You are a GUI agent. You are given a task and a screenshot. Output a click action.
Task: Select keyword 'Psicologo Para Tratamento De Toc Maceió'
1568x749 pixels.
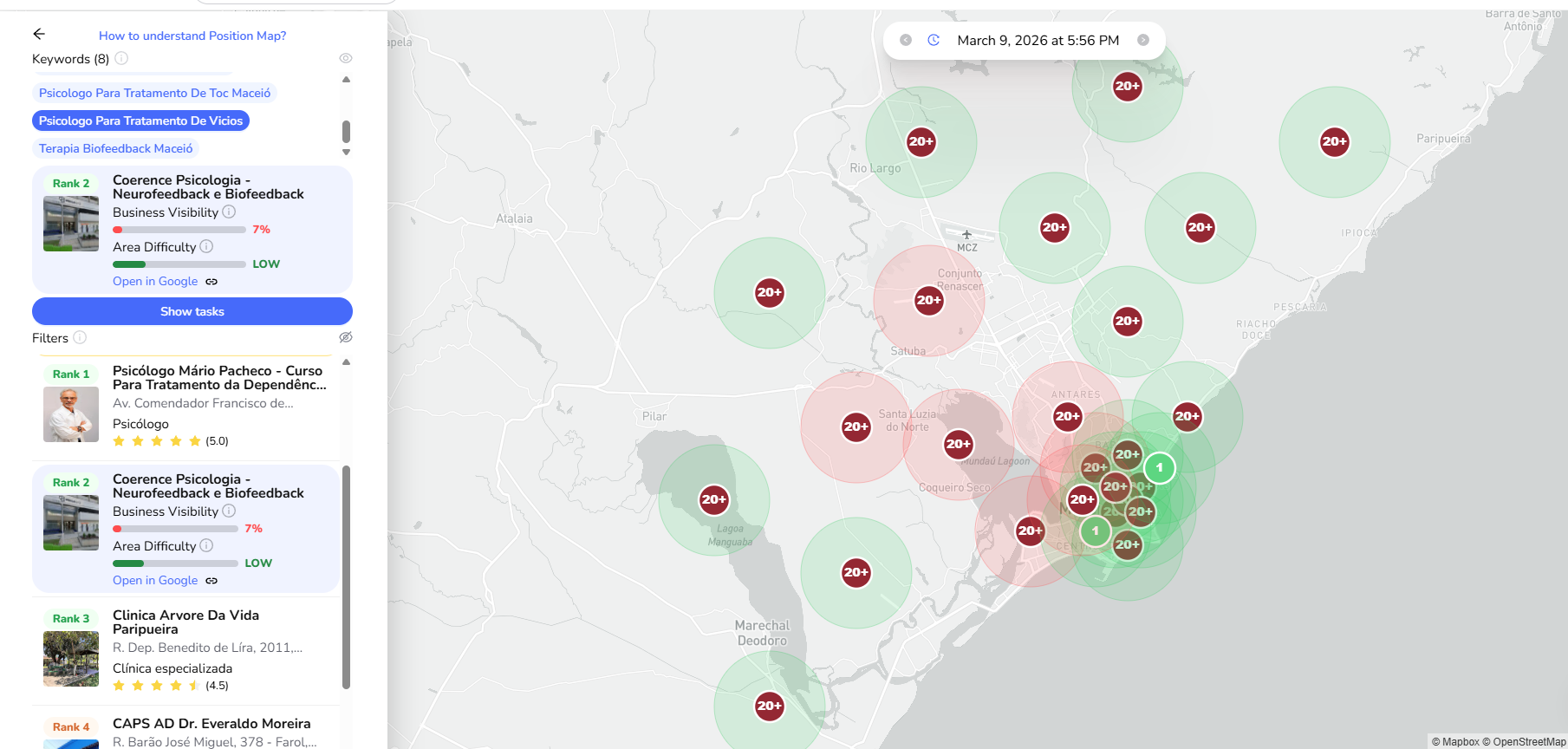pos(154,93)
